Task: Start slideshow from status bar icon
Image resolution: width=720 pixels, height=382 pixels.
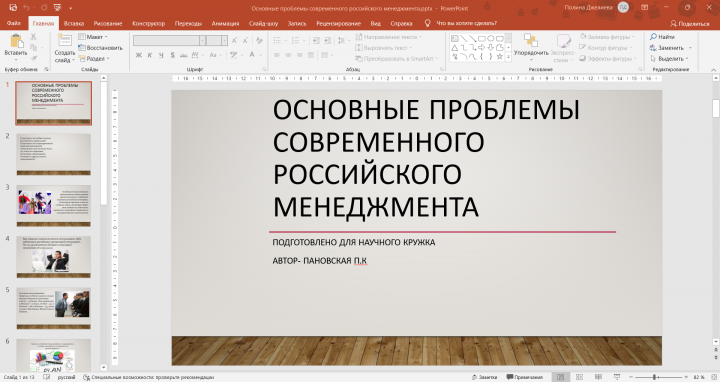Action: pyautogui.click(x=617, y=377)
